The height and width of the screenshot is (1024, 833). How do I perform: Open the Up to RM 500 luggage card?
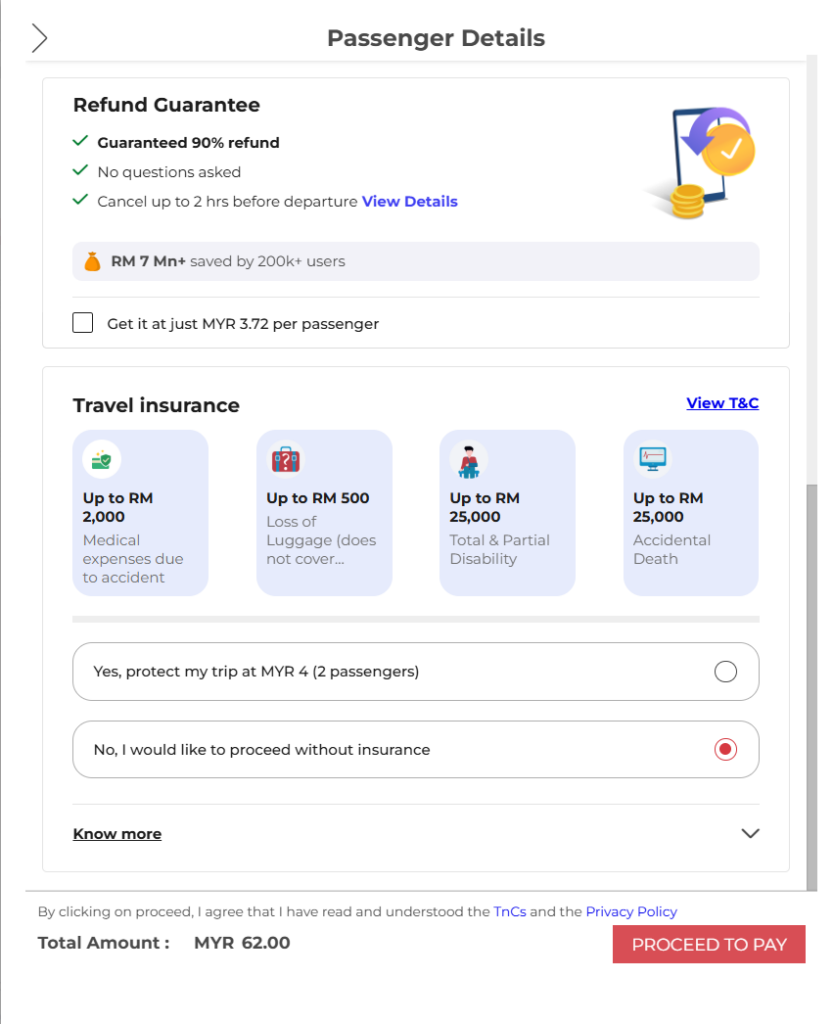(x=324, y=513)
